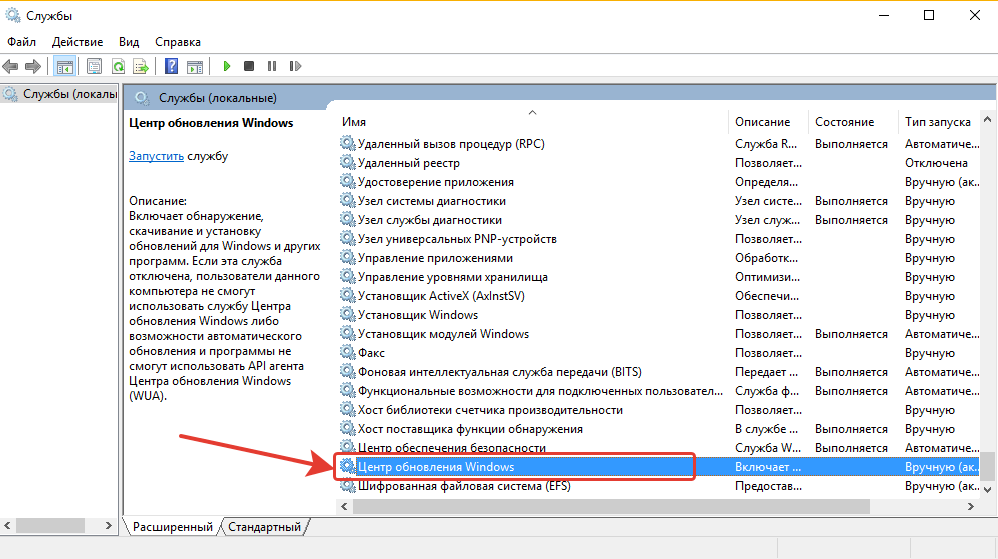This screenshot has height=559, width=998.
Task: Sort by the Имя column header
Action: [532, 122]
